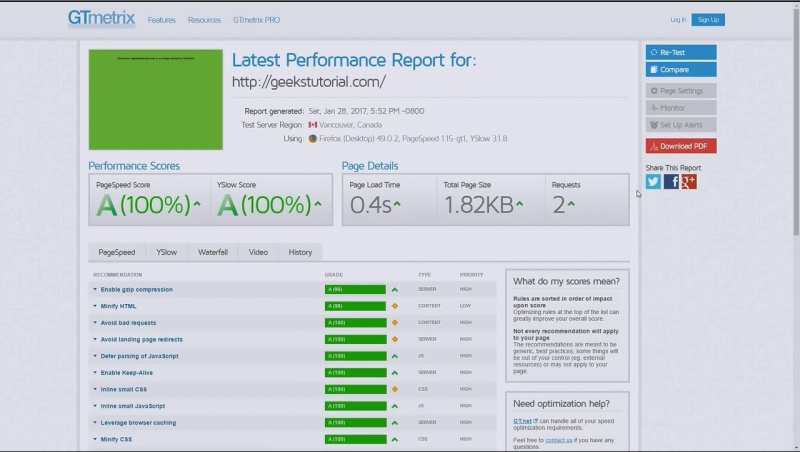Switch to the Video tab

pyautogui.click(x=258, y=252)
